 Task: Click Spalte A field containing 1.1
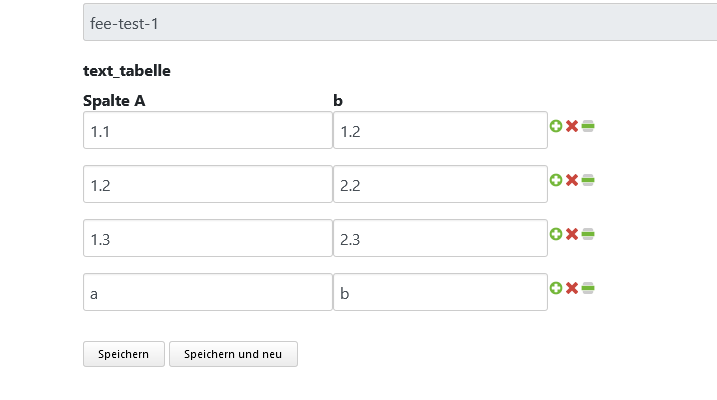[x=207, y=130]
